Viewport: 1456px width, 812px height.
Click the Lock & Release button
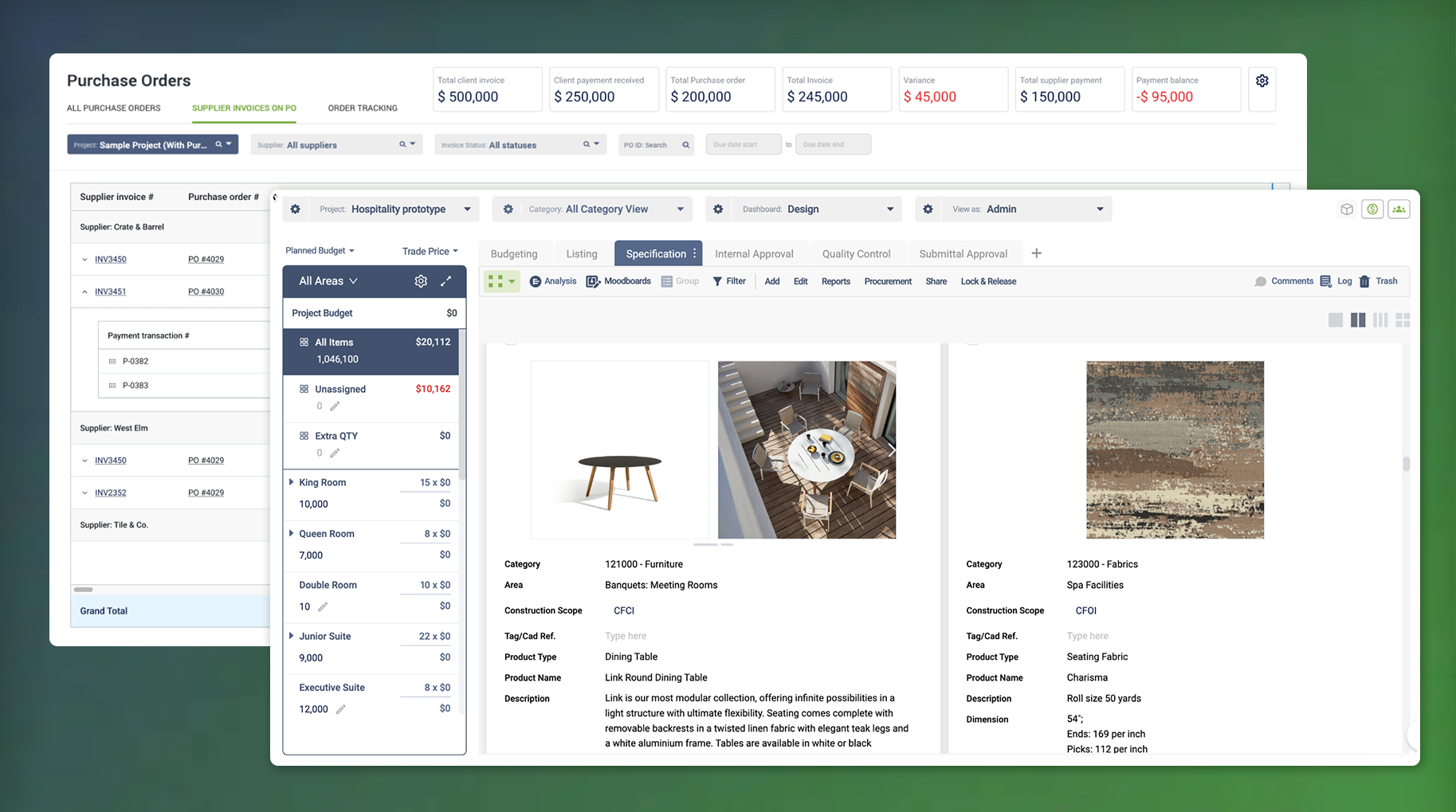tap(988, 281)
